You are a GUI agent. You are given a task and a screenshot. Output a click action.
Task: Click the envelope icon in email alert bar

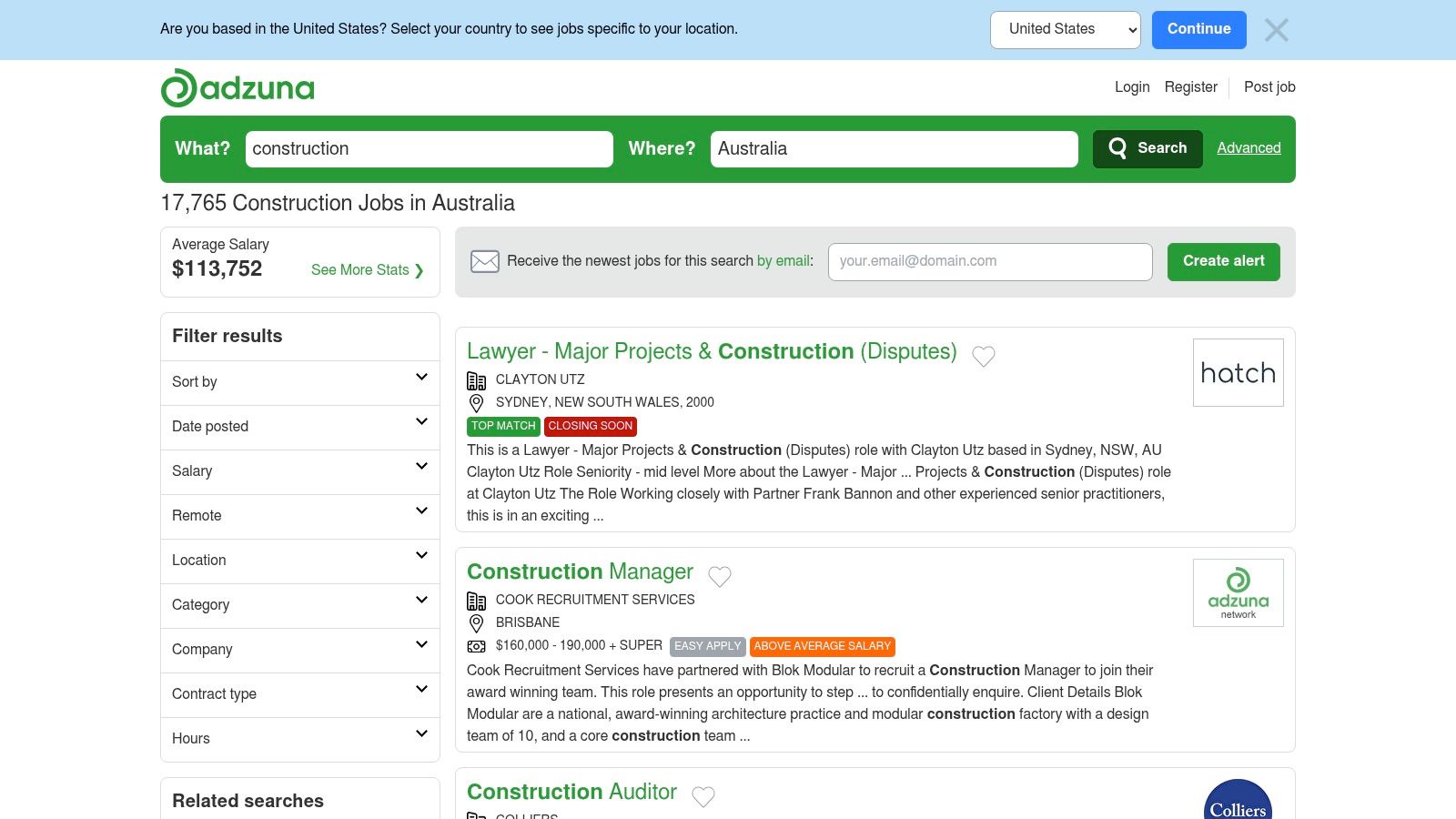tap(484, 262)
